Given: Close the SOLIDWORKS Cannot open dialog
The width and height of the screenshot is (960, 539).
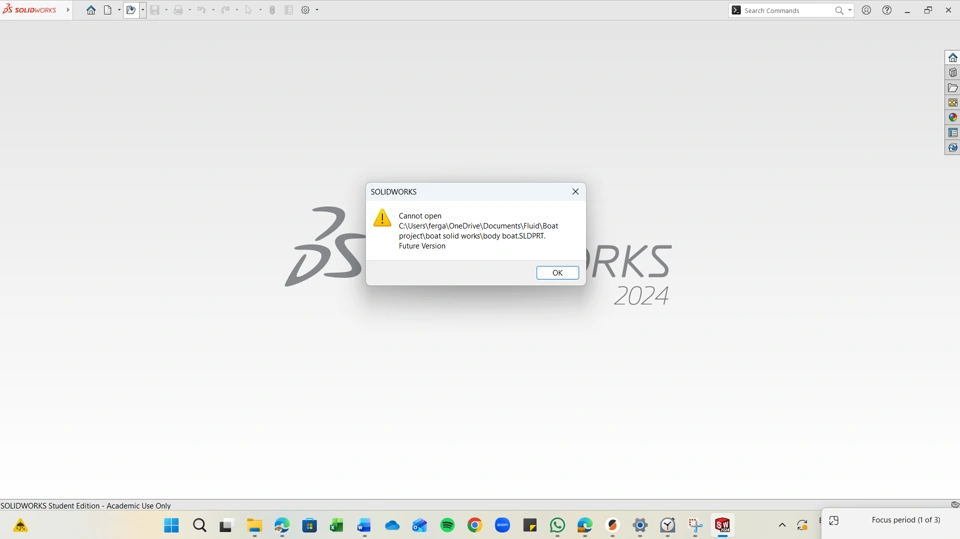Looking at the screenshot, I should [x=576, y=192].
